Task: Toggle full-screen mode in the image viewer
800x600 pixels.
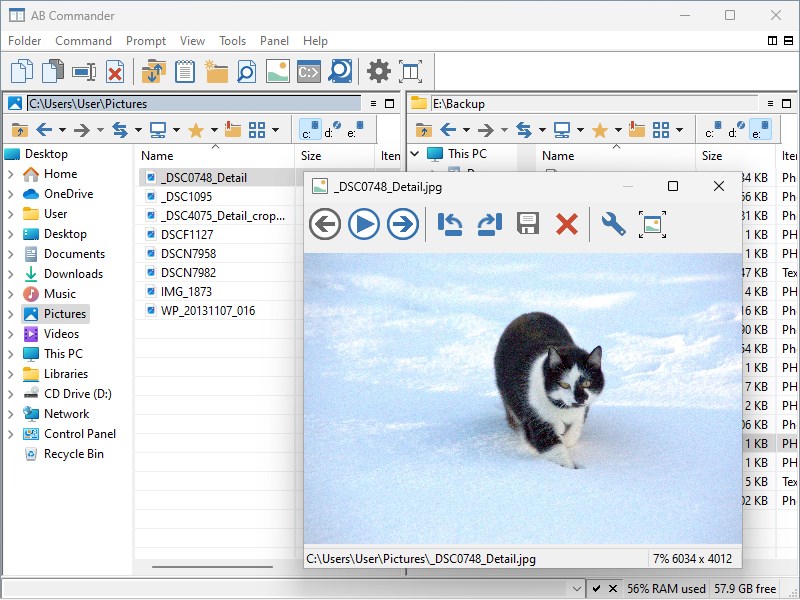Action: (655, 225)
